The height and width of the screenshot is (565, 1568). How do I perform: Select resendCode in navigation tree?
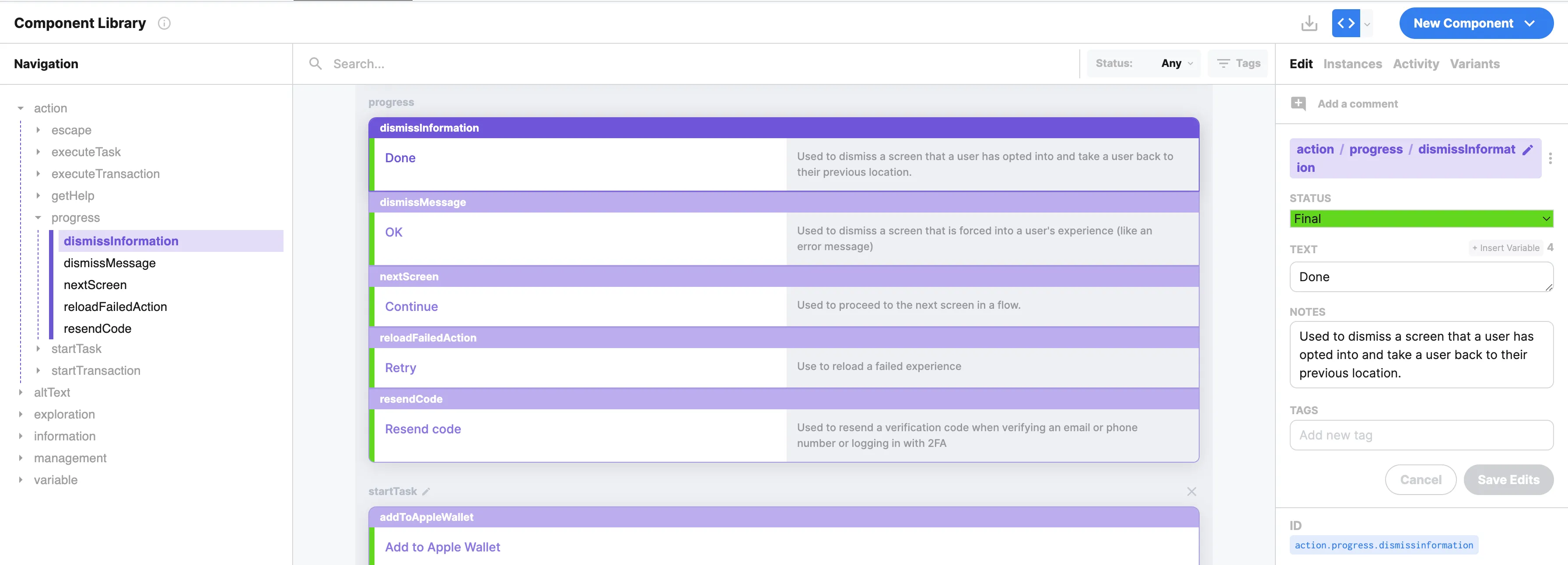point(98,329)
